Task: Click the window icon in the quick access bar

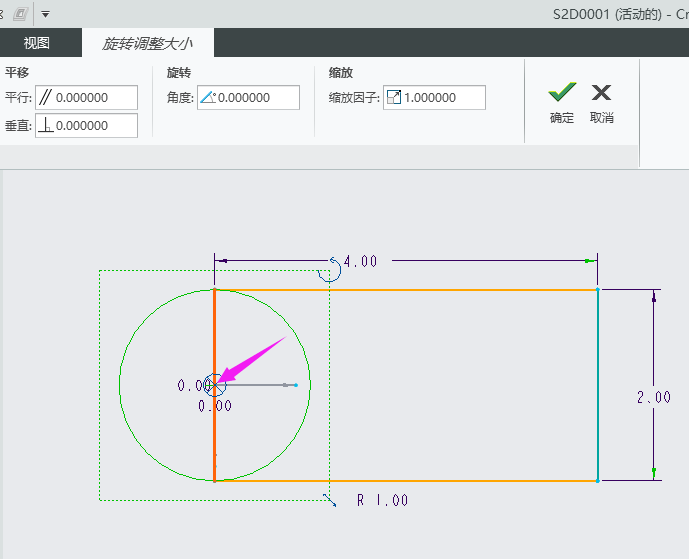Action: [20, 15]
